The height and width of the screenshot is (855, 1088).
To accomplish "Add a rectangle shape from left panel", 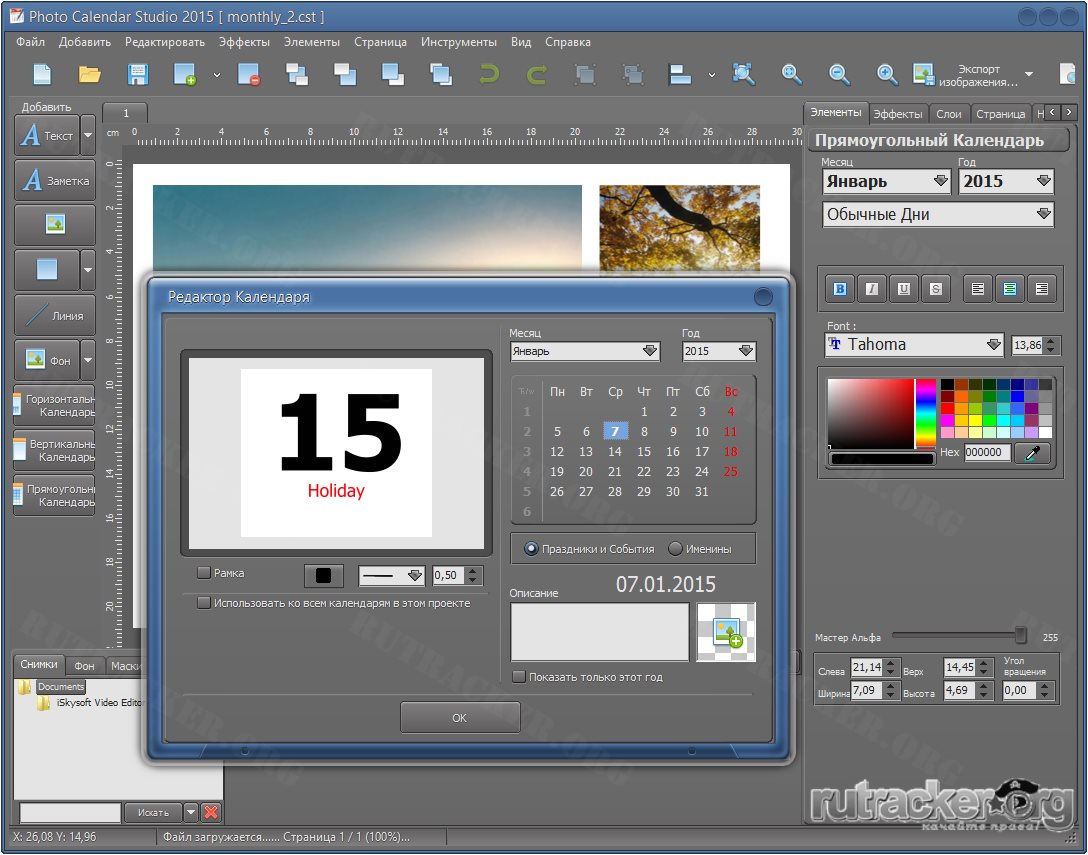I will click(46, 269).
